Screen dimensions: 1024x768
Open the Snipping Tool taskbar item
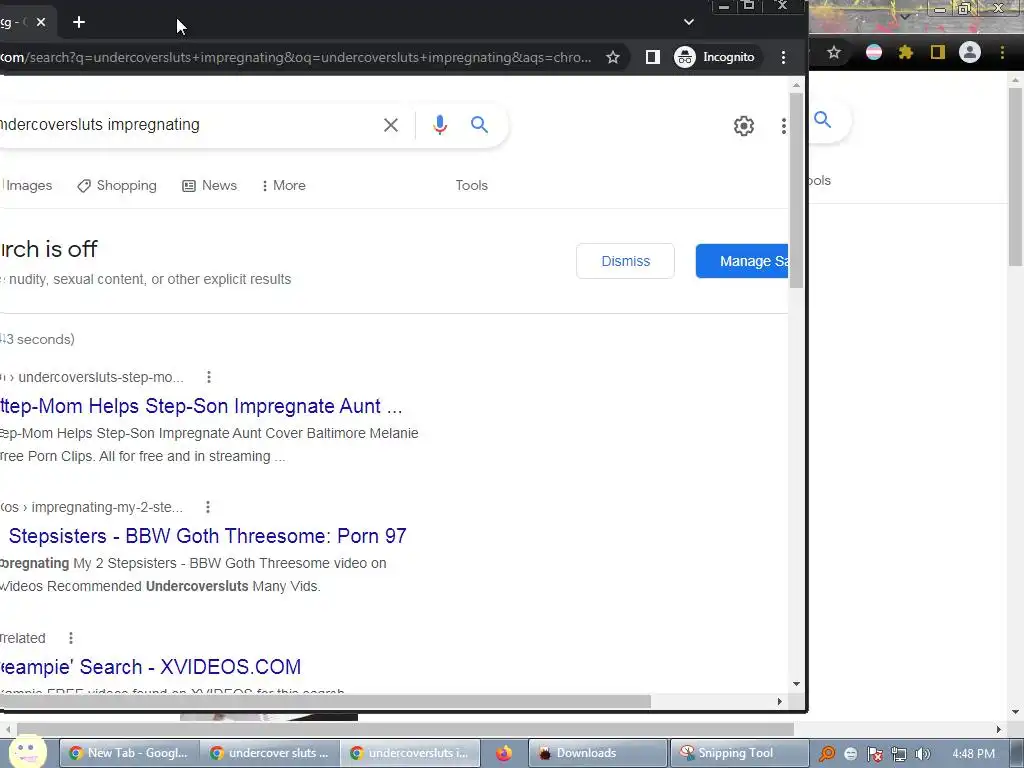tap(739, 753)
